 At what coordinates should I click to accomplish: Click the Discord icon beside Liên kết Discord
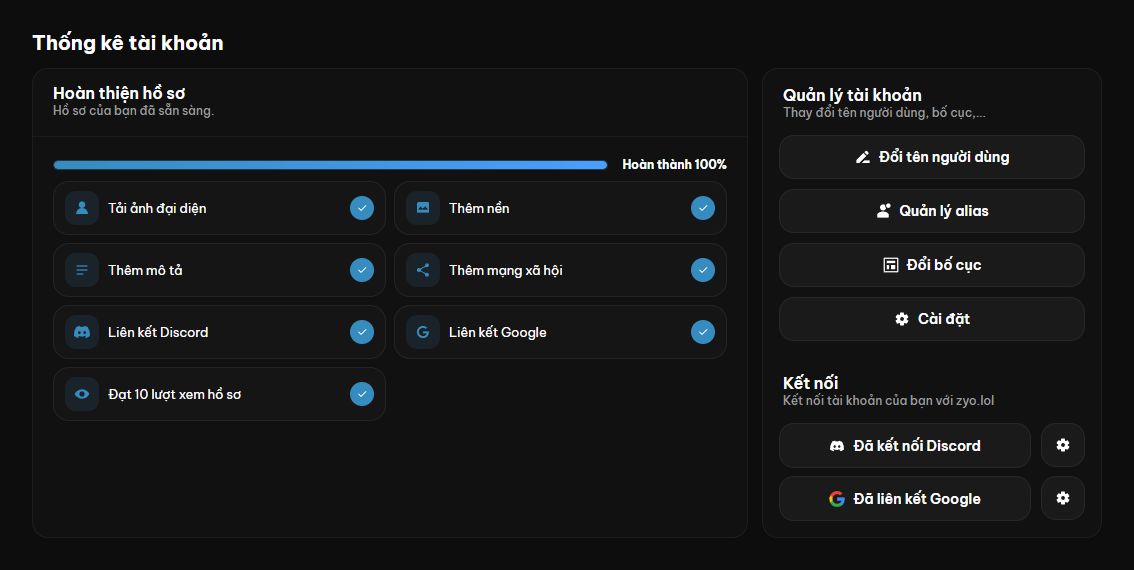(82, 332)
